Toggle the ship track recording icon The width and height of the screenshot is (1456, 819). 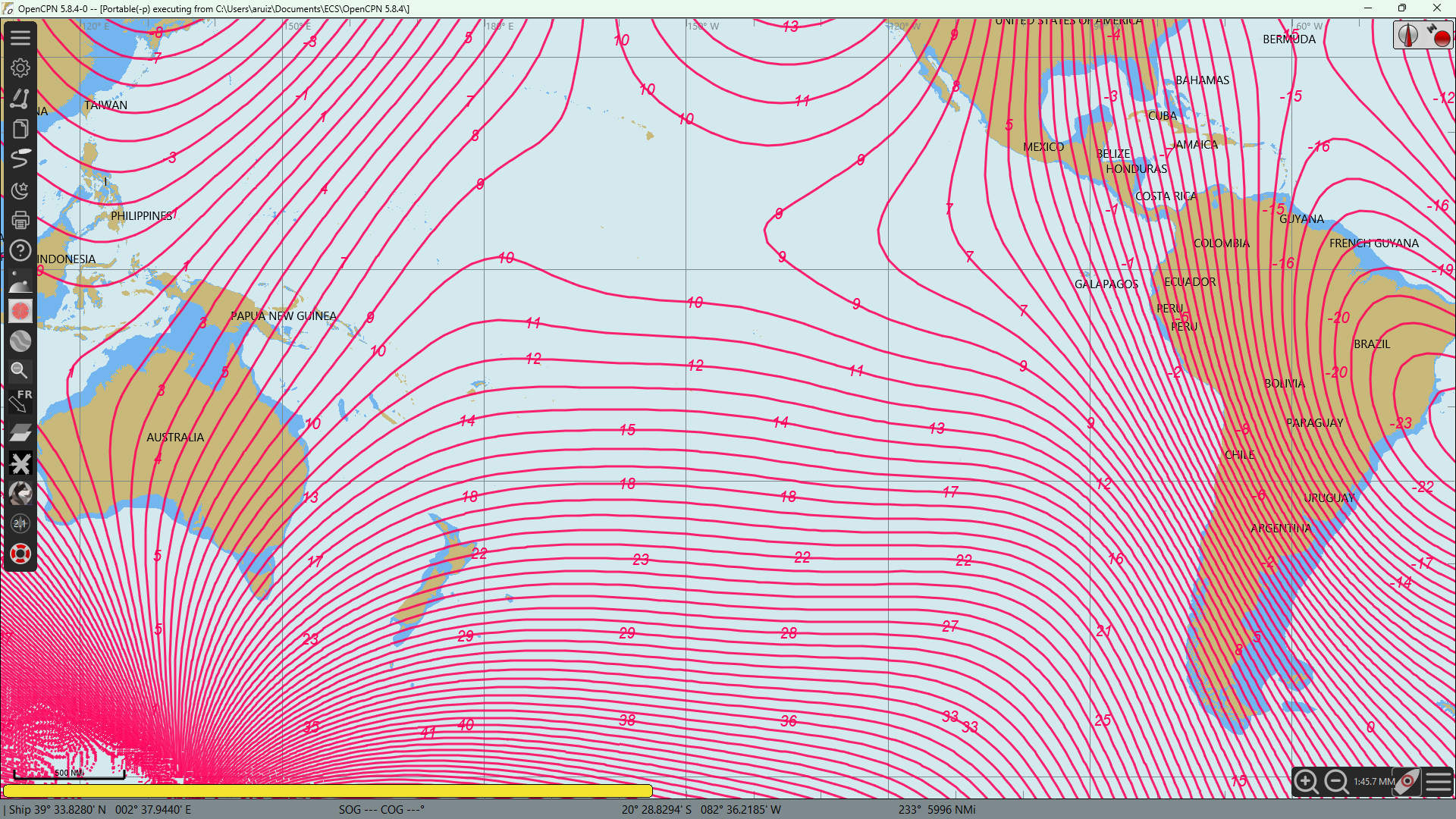(20, 159)
